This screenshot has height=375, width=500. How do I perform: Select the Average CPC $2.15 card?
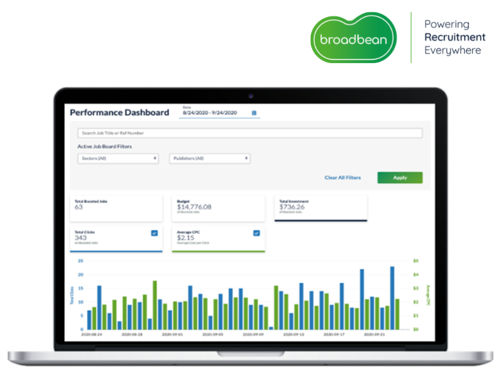(x=218, y=239)
